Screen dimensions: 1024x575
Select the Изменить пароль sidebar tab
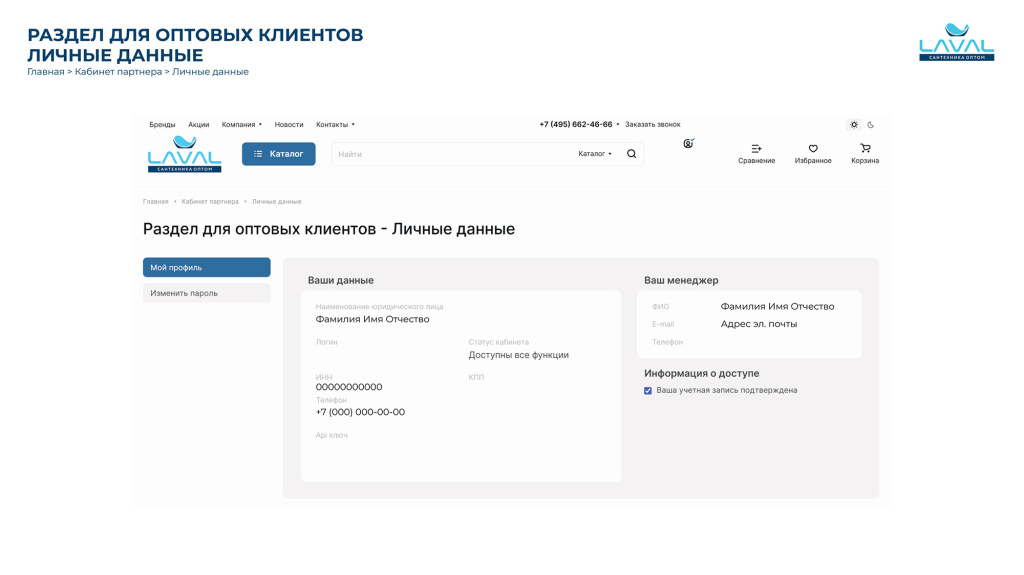pyautogui.click(x=206, y=293)
